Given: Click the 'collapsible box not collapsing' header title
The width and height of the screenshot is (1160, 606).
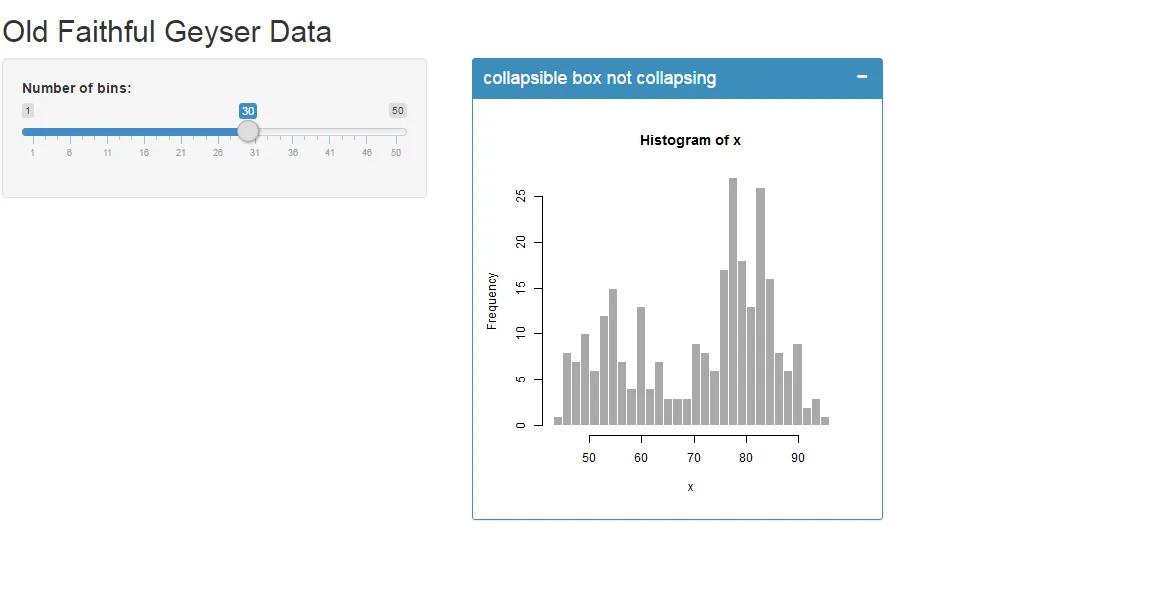Looking at the screenshot, I should [600, 78].
